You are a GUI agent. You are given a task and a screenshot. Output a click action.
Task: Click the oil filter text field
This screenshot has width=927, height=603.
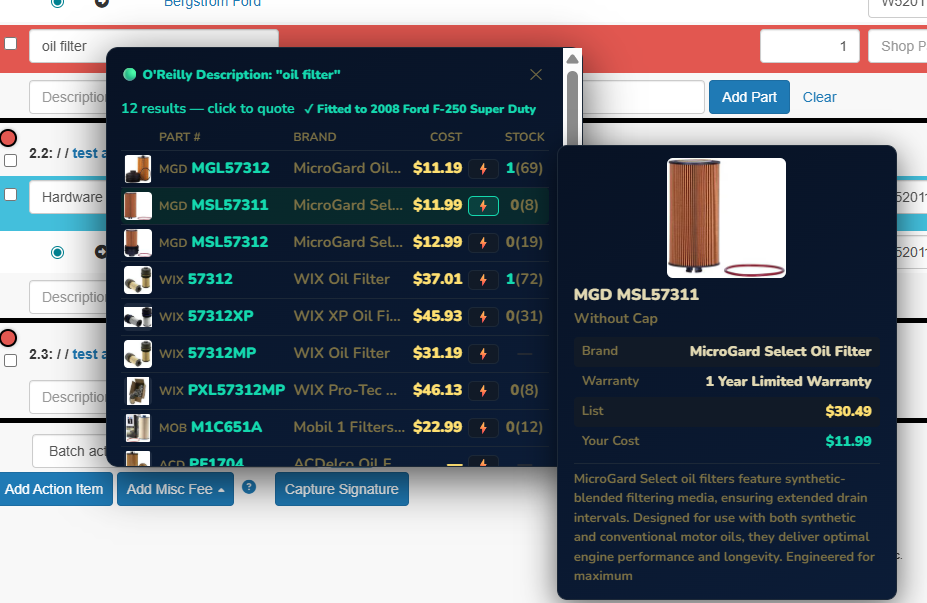154,46
